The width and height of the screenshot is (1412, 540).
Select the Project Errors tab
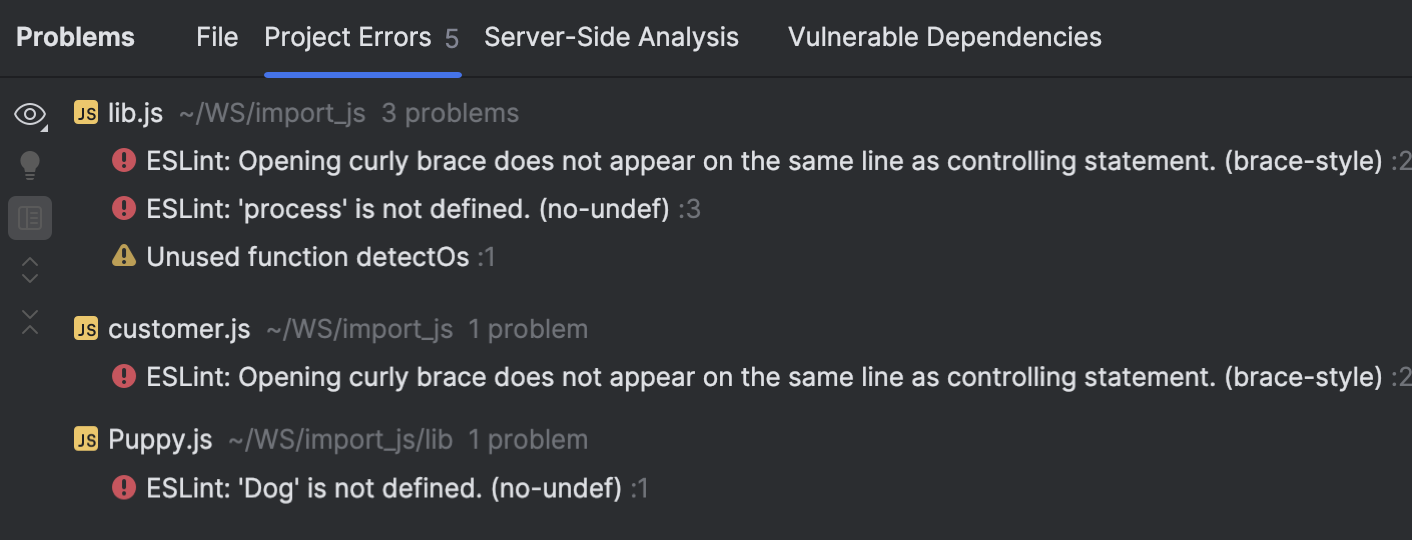[x=347, y=38]
